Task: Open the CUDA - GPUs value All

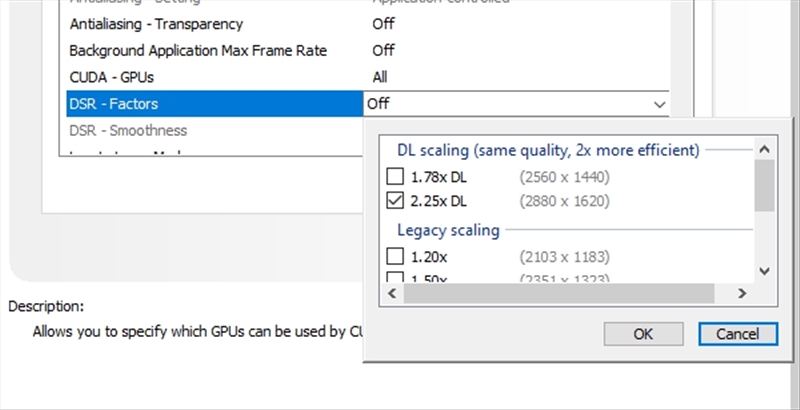Action: coord(380,77)
